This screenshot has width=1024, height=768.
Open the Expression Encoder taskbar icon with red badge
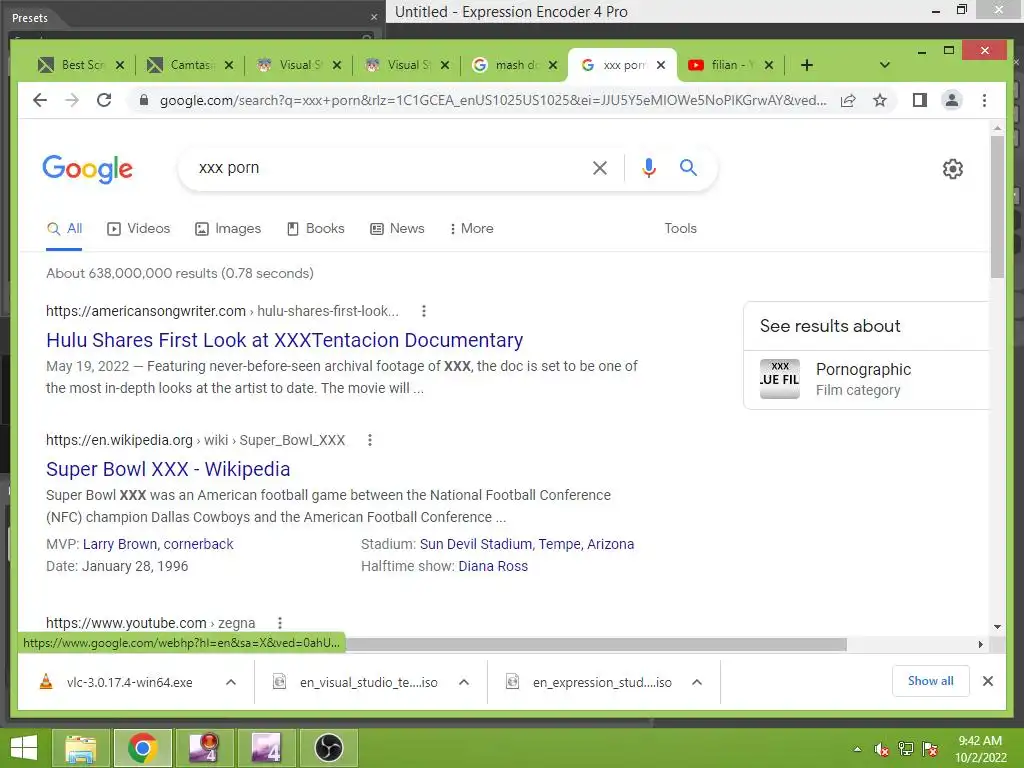point(204,748)
